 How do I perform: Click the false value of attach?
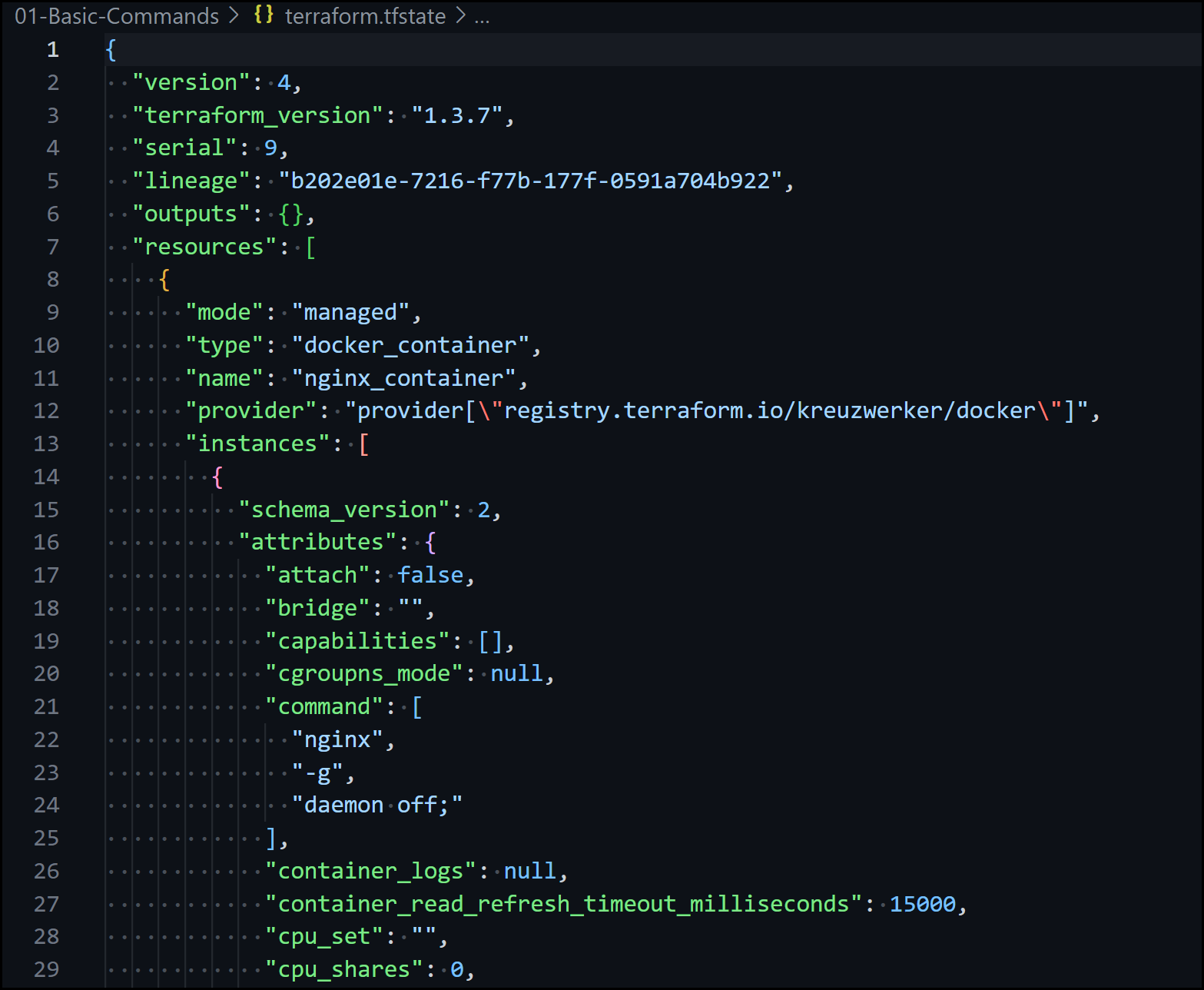click(x=430, y=574)
